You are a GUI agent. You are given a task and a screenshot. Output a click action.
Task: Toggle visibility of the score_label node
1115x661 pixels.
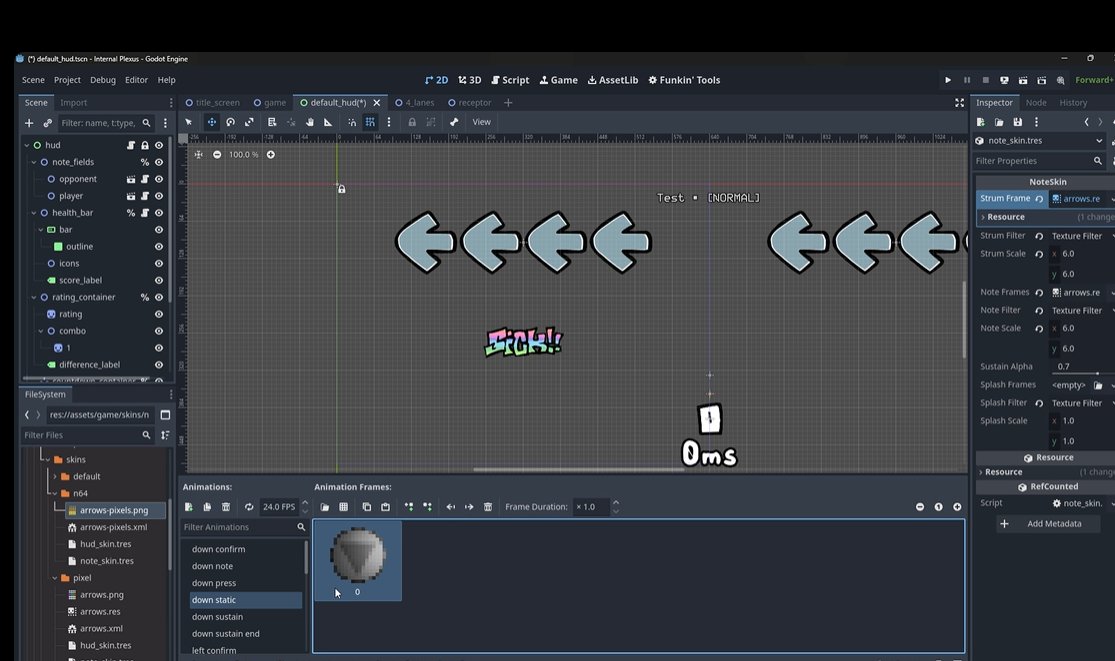(159, 280)
